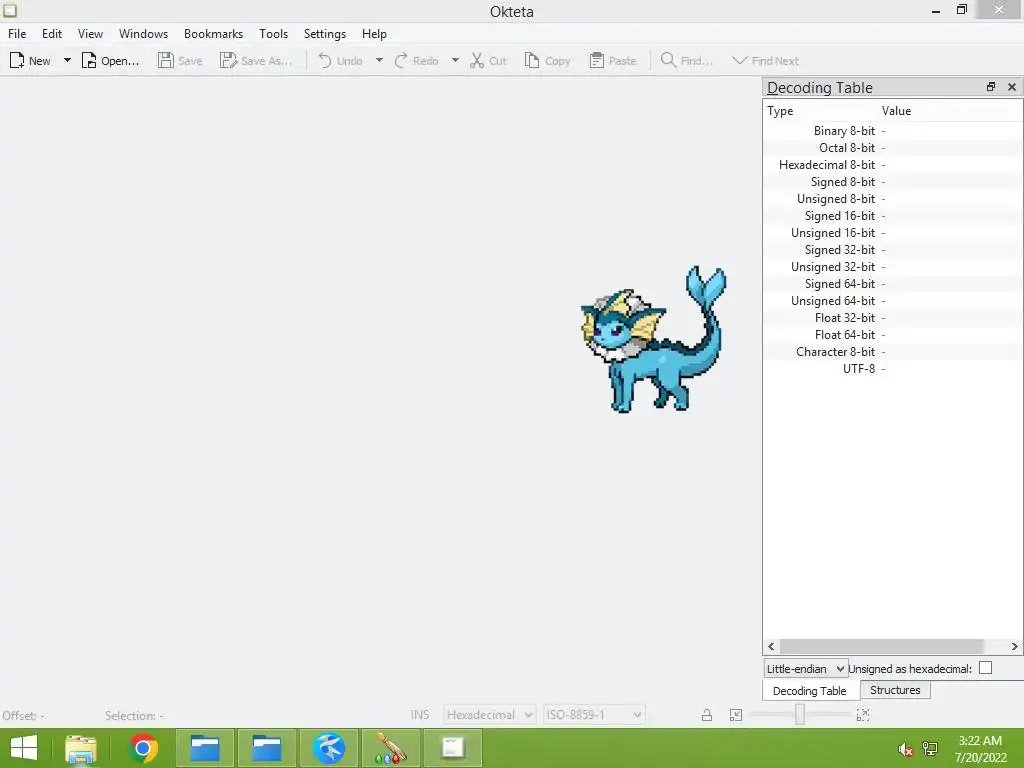The image size is (1024, 768).
Task: Click the Decoding Table left scroll arrow
Action: tap(771, 647)
